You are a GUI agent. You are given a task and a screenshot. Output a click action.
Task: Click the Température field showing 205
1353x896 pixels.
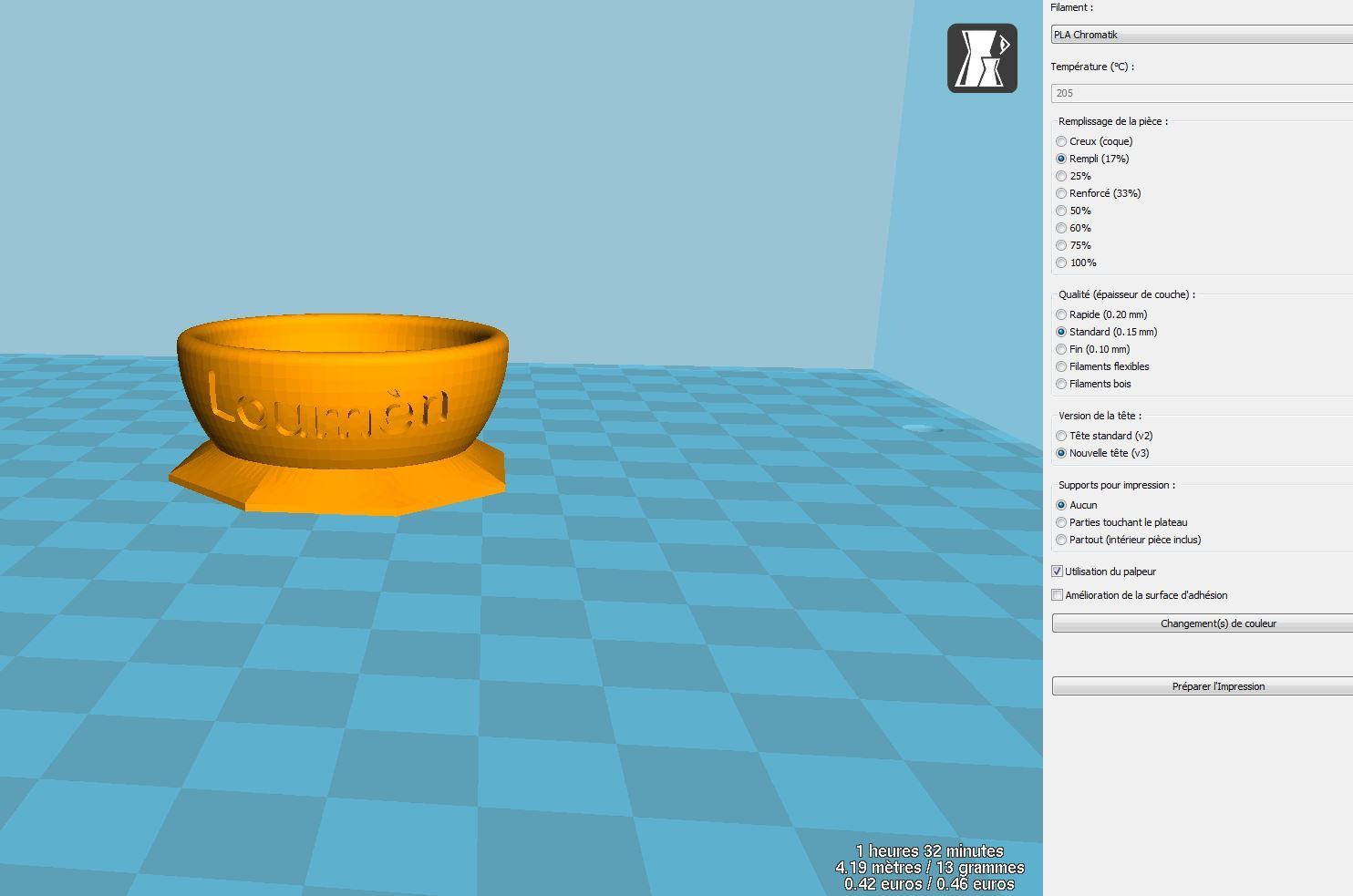click(x=1202, y=93)
